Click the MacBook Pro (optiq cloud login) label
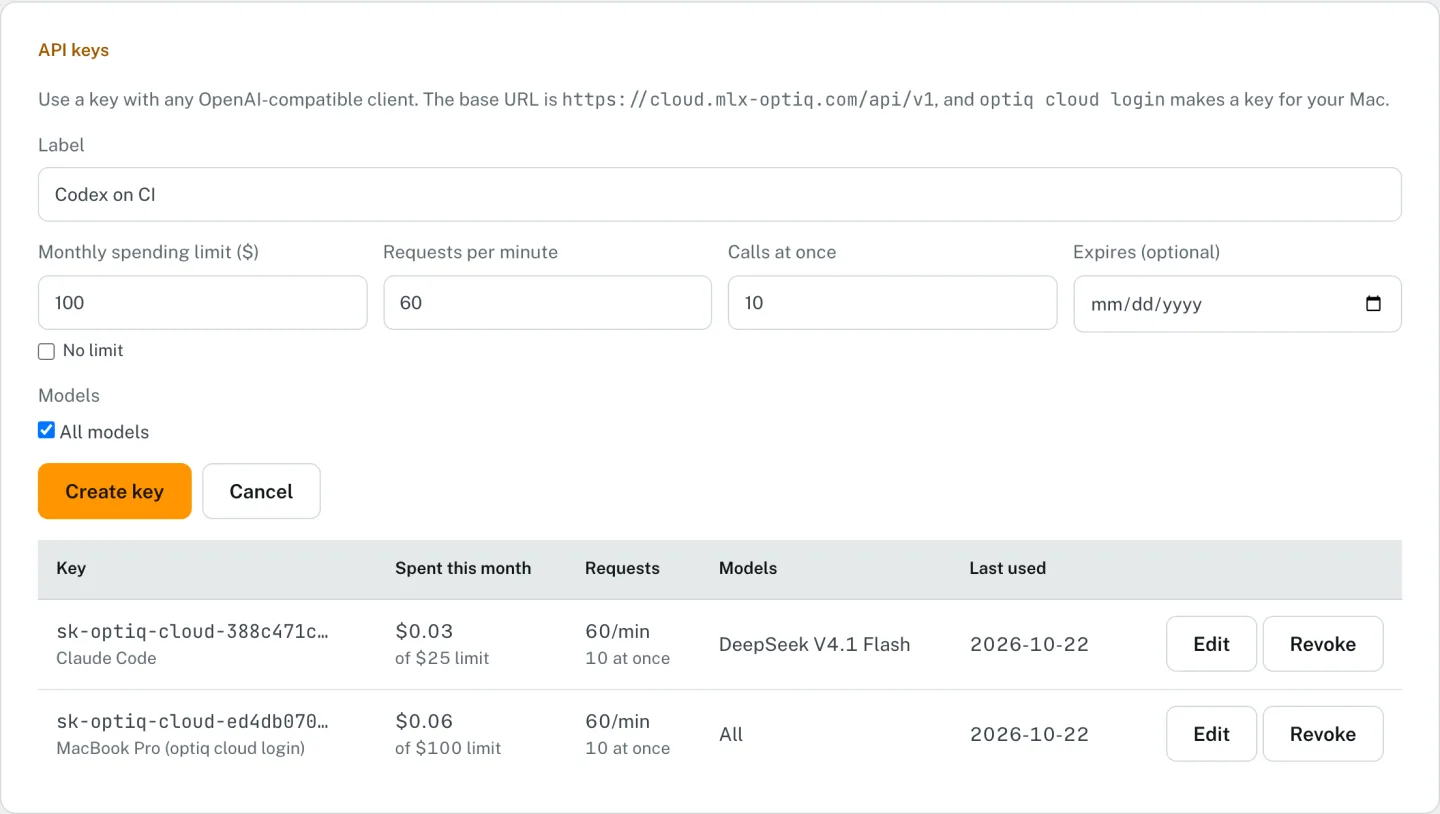 click(x=181, y=748)
